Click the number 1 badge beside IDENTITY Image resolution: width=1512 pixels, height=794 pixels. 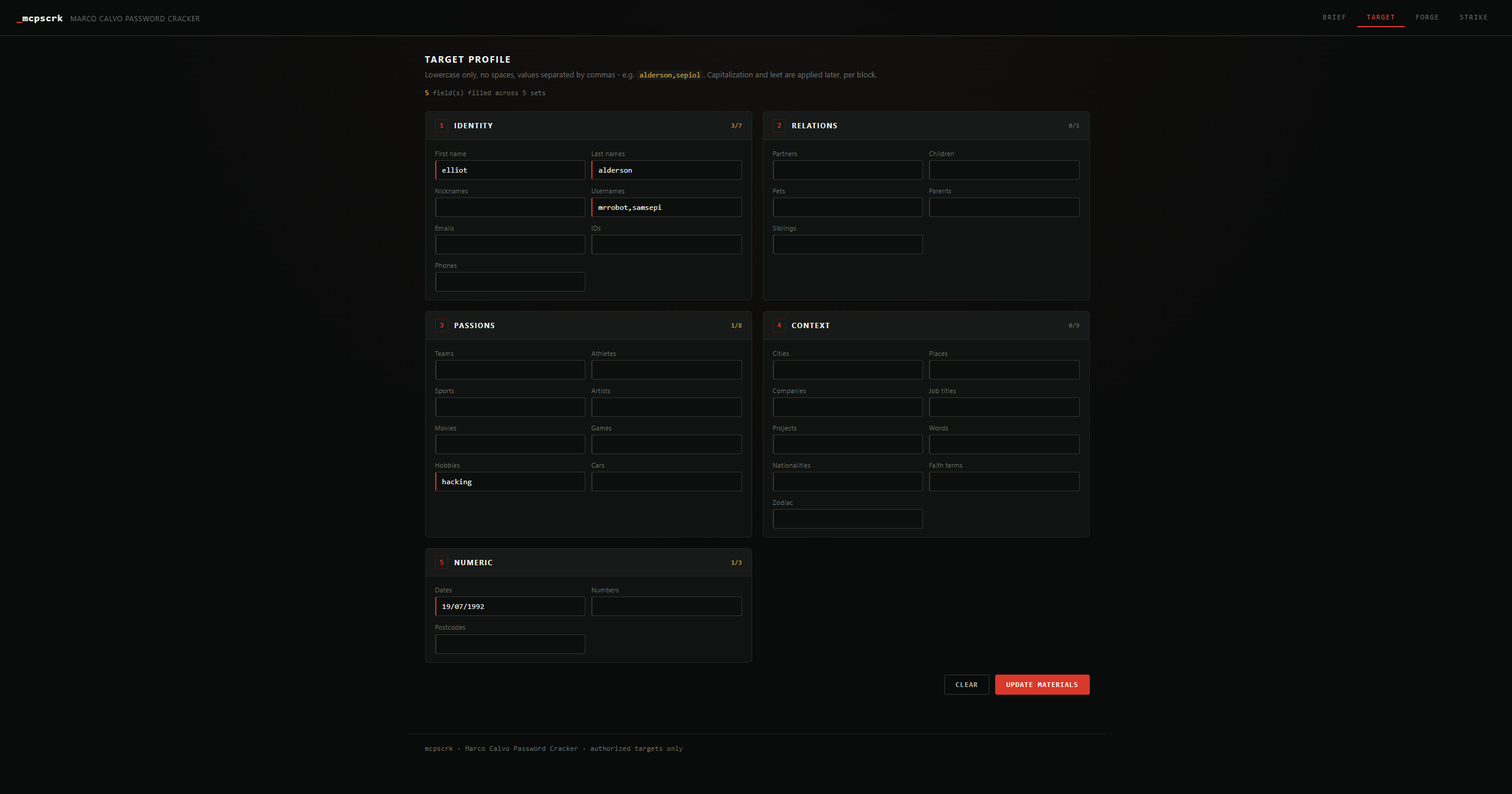441,126
